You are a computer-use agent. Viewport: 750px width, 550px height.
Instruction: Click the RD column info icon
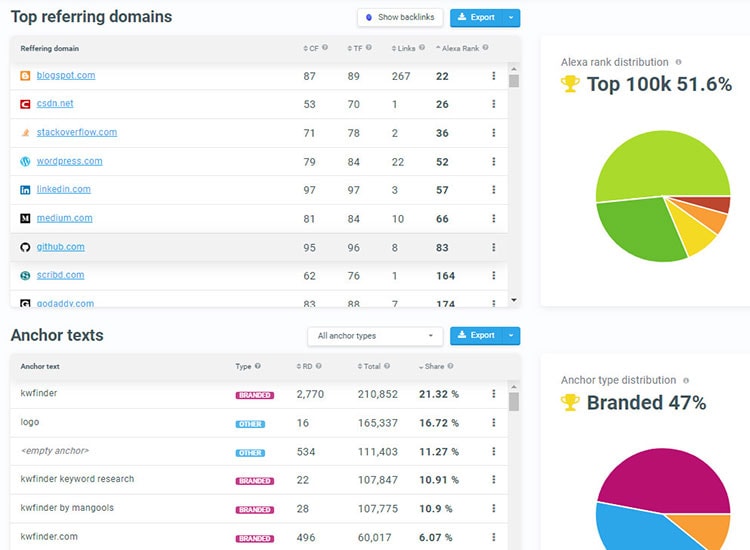click(x=319, y=366)
